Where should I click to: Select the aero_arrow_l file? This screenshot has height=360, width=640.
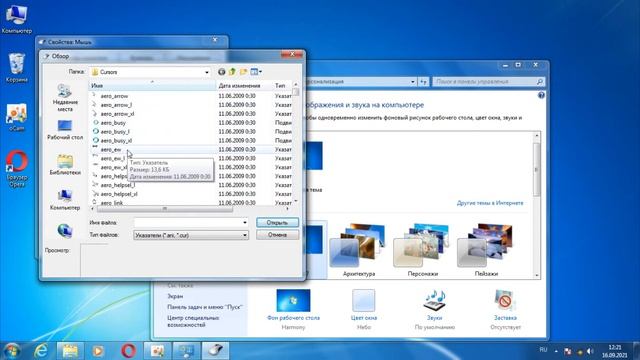(x=116, y=105)
